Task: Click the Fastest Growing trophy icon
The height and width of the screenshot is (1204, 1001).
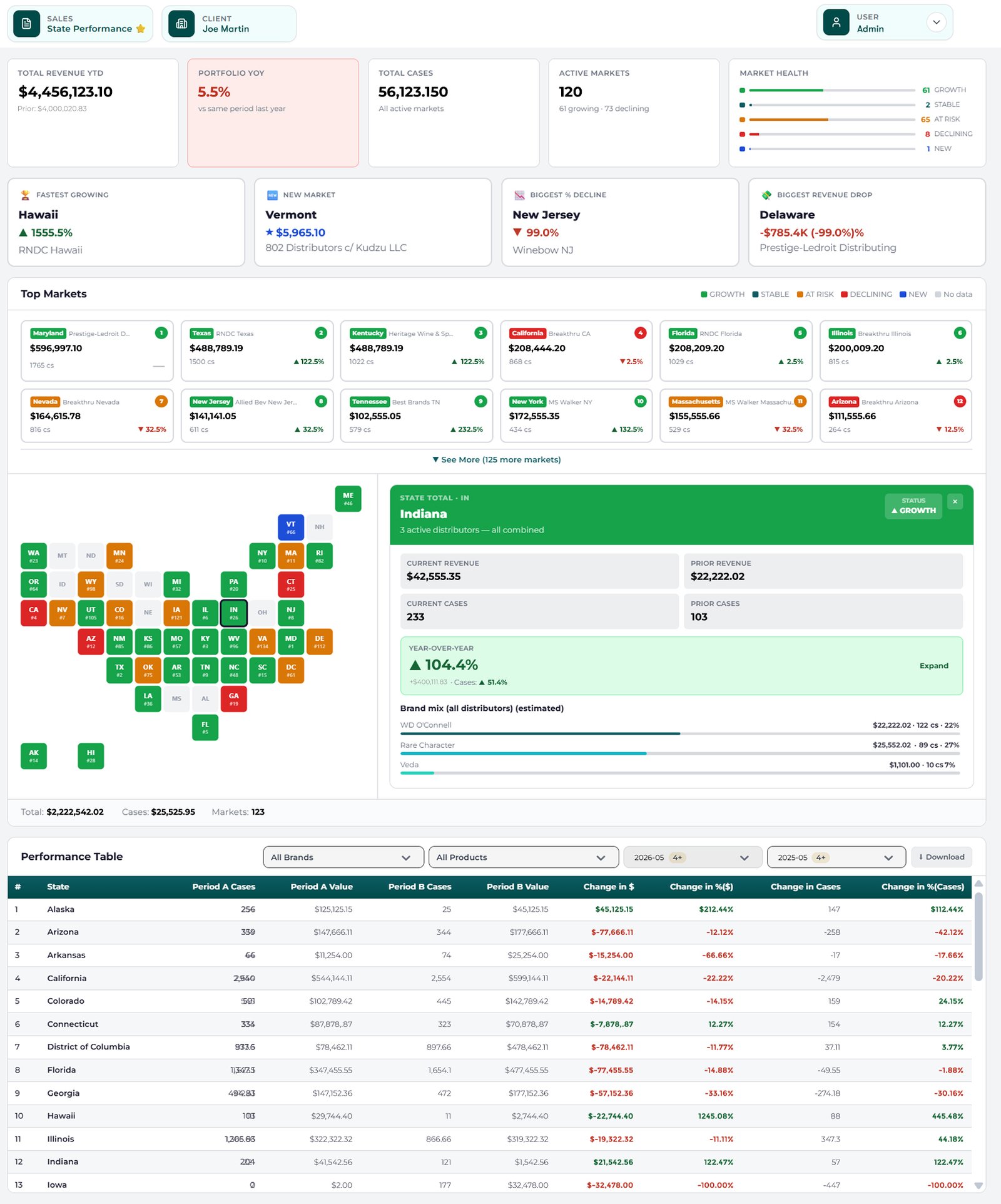Action: click(25, 195)
